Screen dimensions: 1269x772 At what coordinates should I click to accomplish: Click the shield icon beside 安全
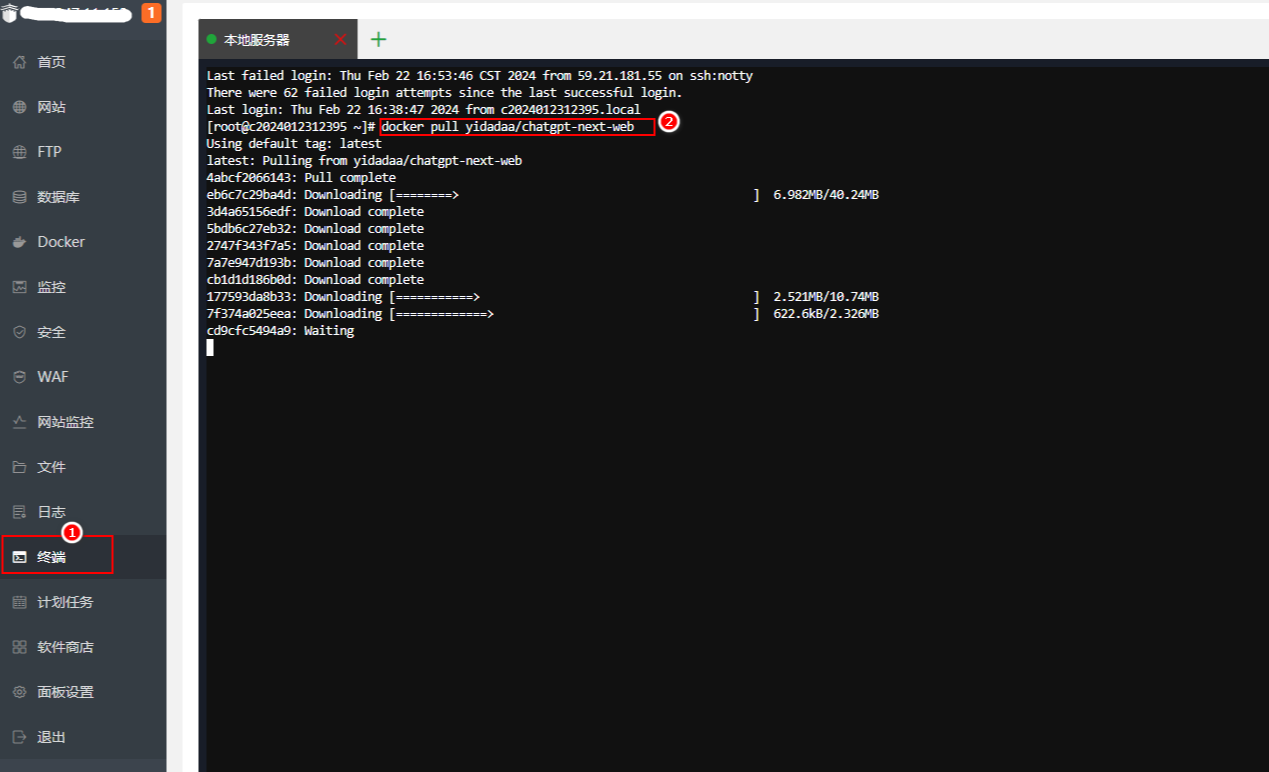(19, 332)
